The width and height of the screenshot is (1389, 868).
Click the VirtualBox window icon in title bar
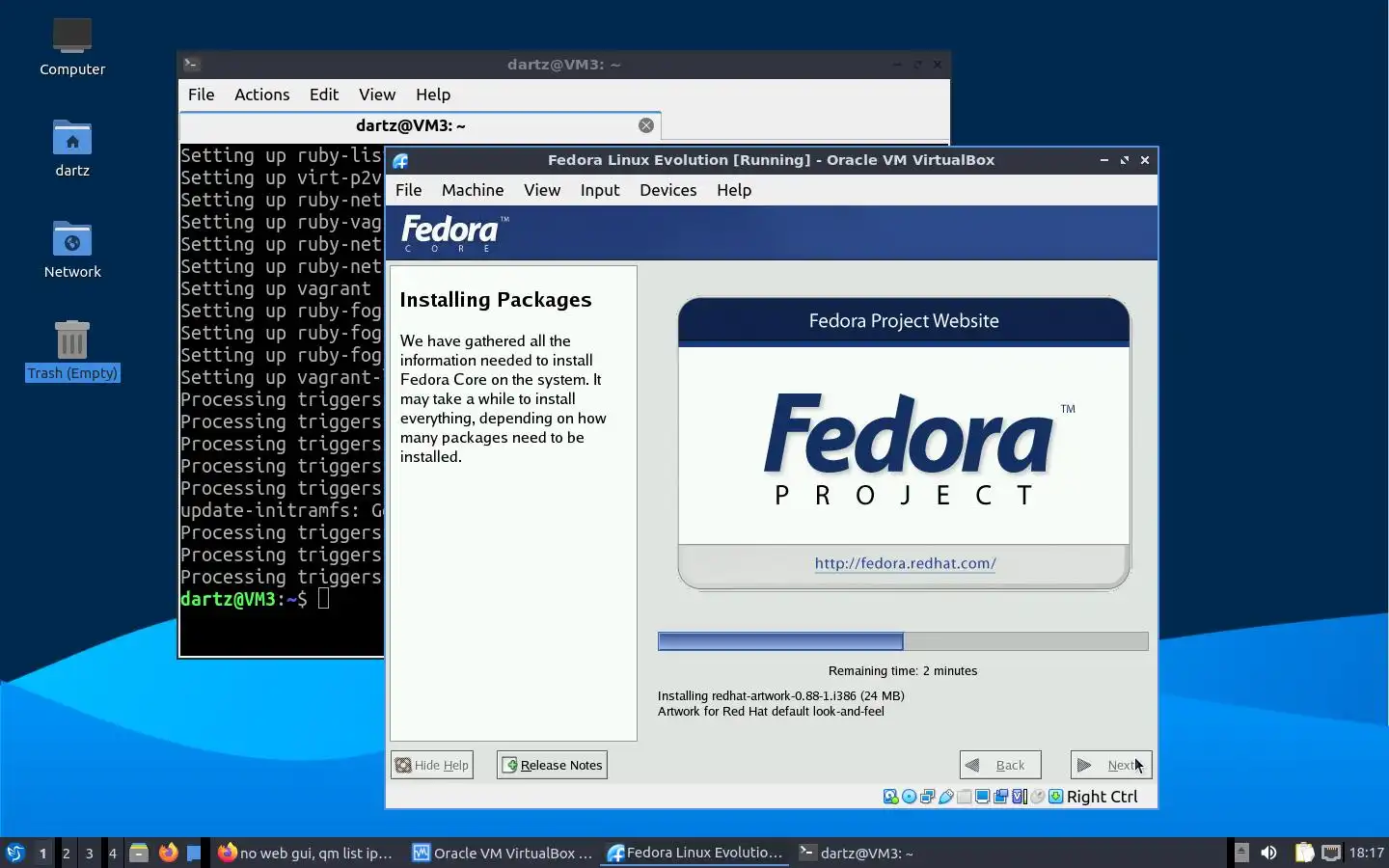[400, 161]
